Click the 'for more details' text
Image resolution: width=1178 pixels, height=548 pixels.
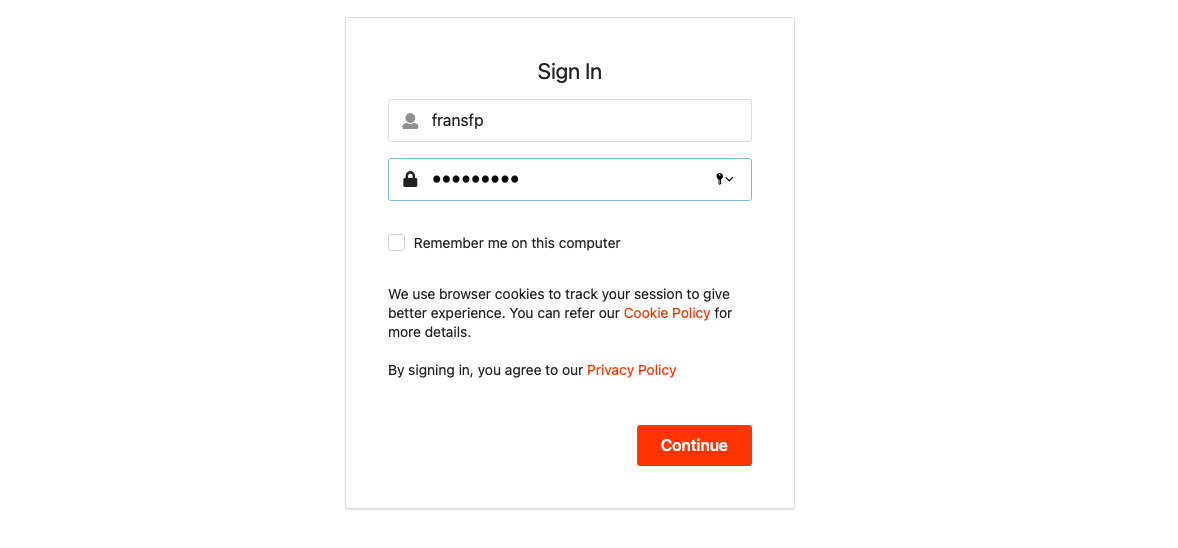[x=429, y=332]
